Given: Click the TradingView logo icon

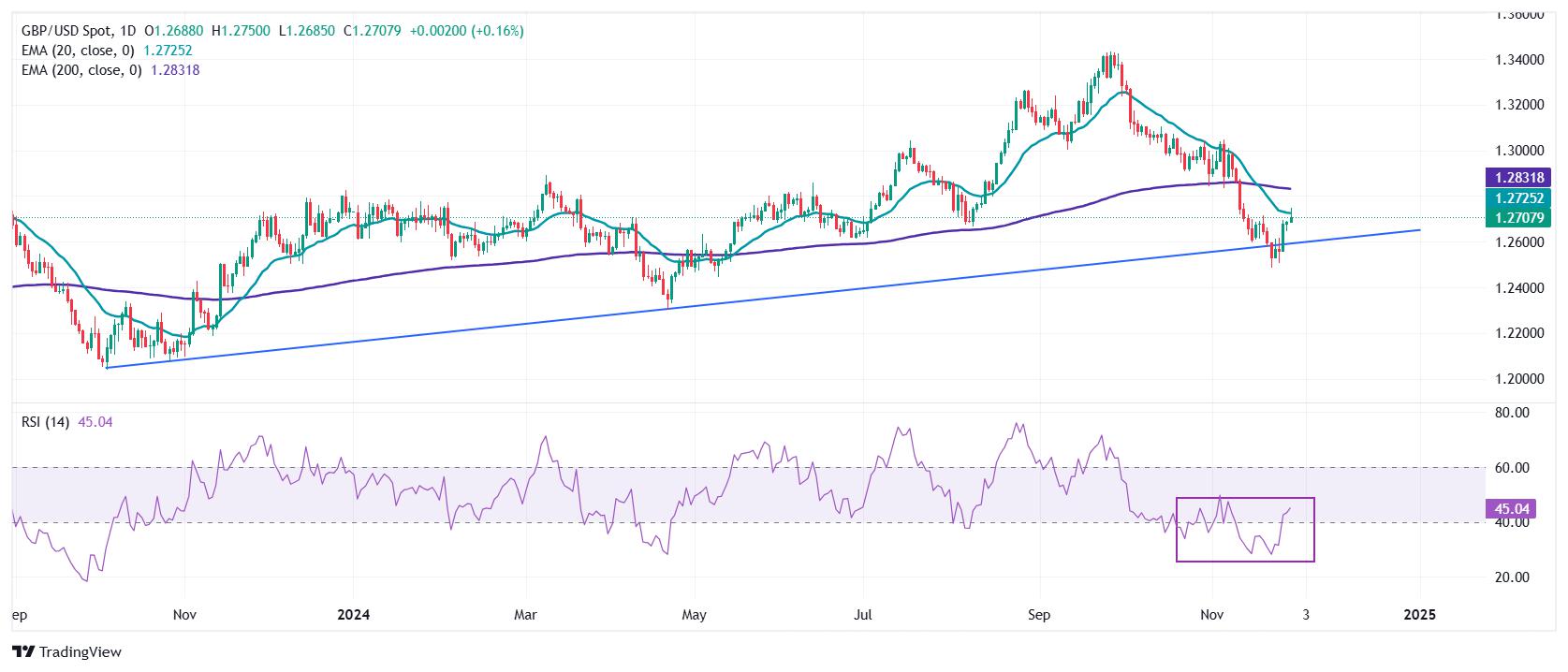Looking at the screenshot, I should 23,652.
